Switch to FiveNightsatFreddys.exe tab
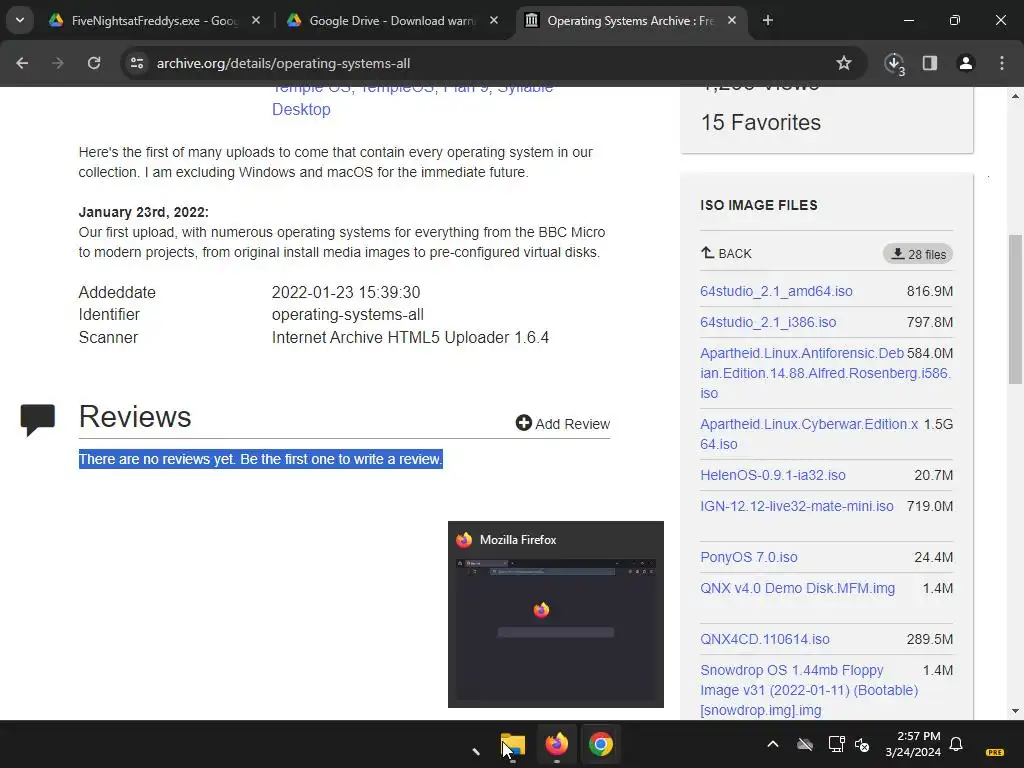Screen dimensions: 1024x768 153,20
